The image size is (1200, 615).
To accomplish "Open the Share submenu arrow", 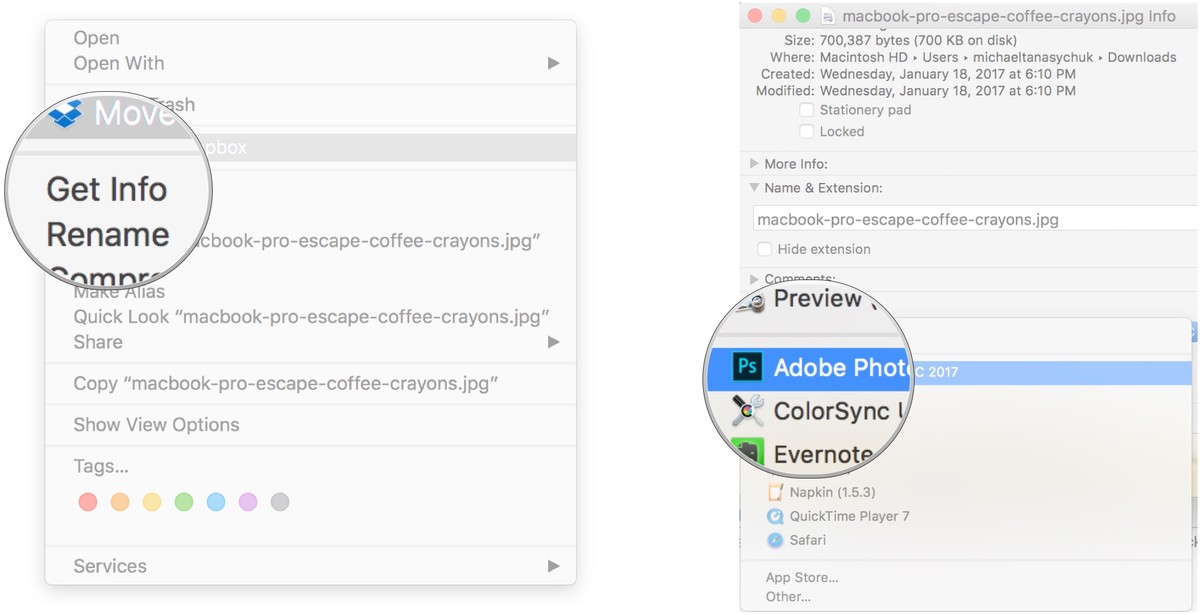I will (x=553, y=342).
